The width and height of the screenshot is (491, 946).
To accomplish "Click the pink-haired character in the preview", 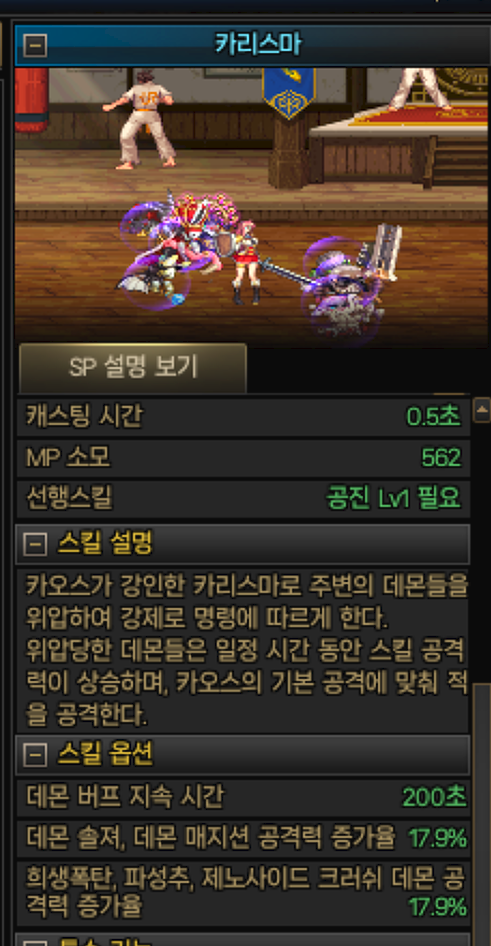I will [247, 262].
